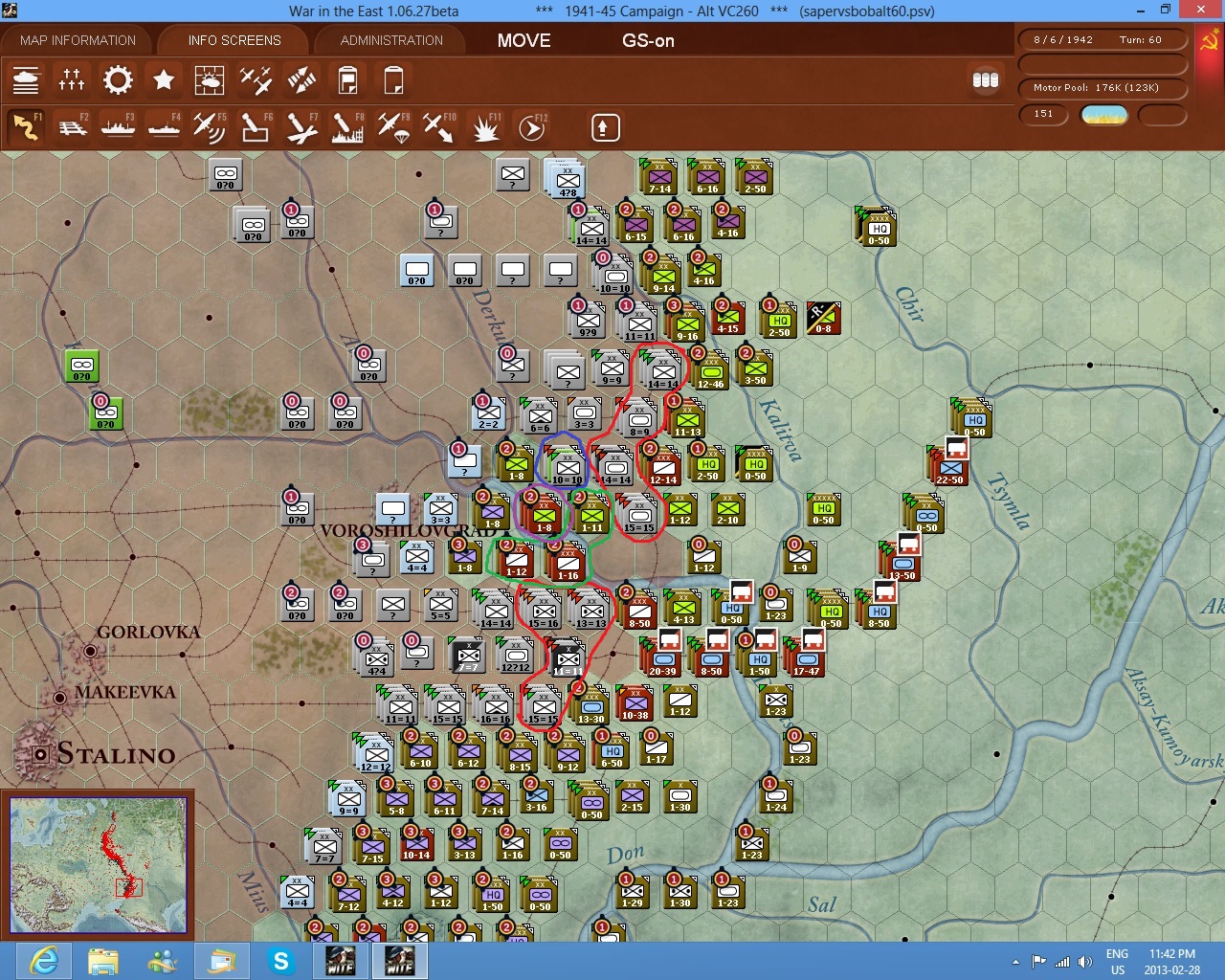The image size is (1225, 980).
Task: Toggle the three-airplanes icon
Action: pos(256,80)
